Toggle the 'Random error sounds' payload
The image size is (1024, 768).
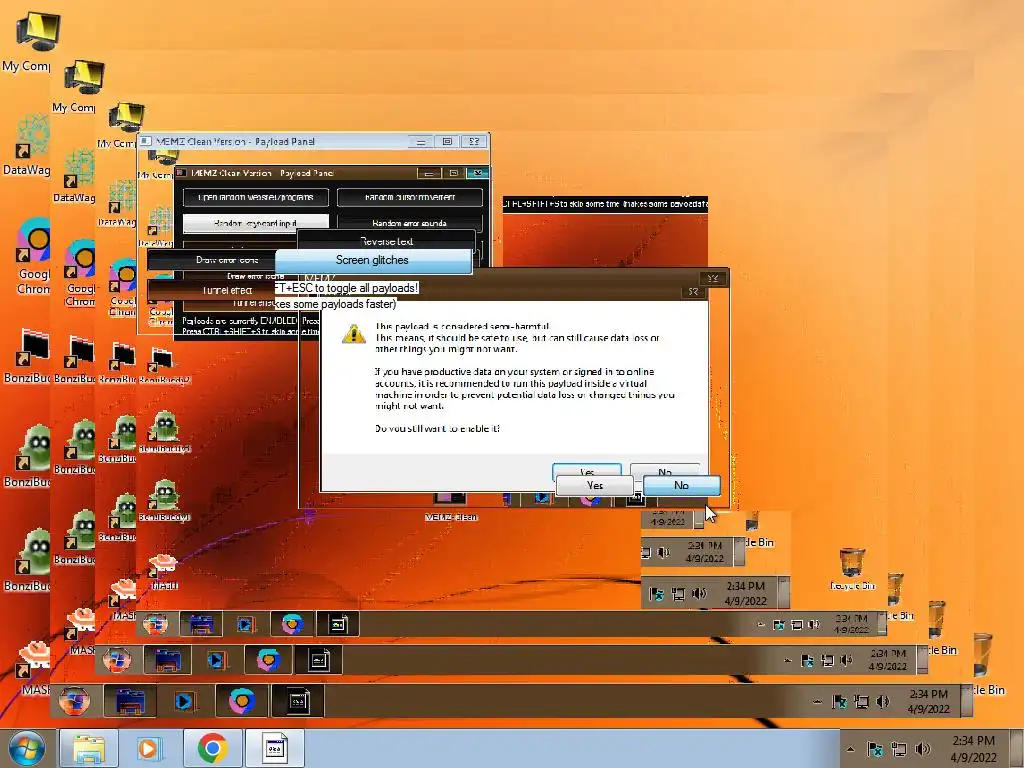click(409, 223)
